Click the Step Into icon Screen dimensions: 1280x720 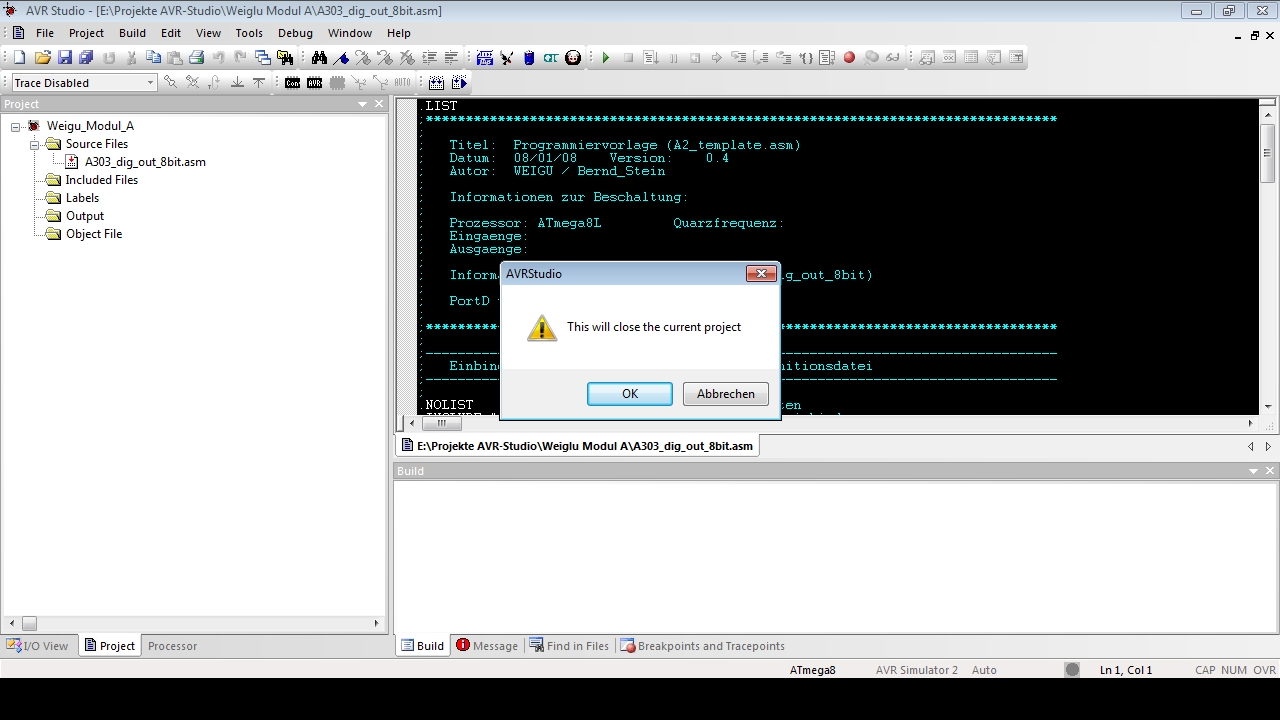(x=738, y=58)
